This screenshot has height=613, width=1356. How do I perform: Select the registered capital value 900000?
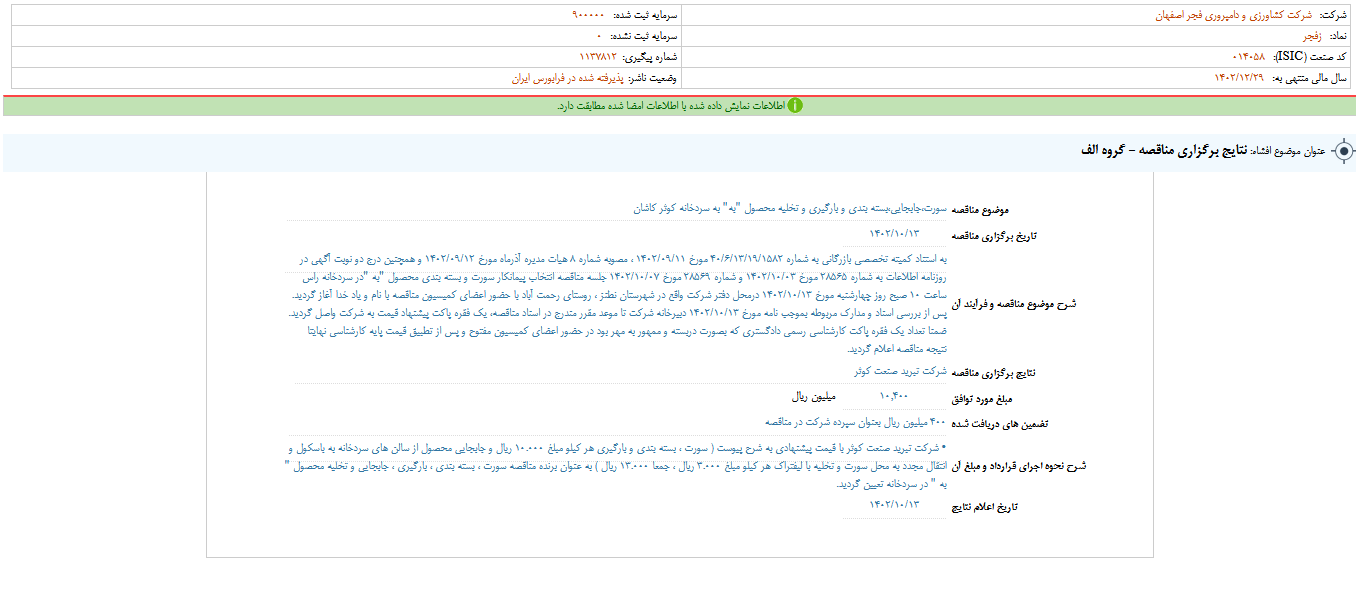click(x=589, y=16)
